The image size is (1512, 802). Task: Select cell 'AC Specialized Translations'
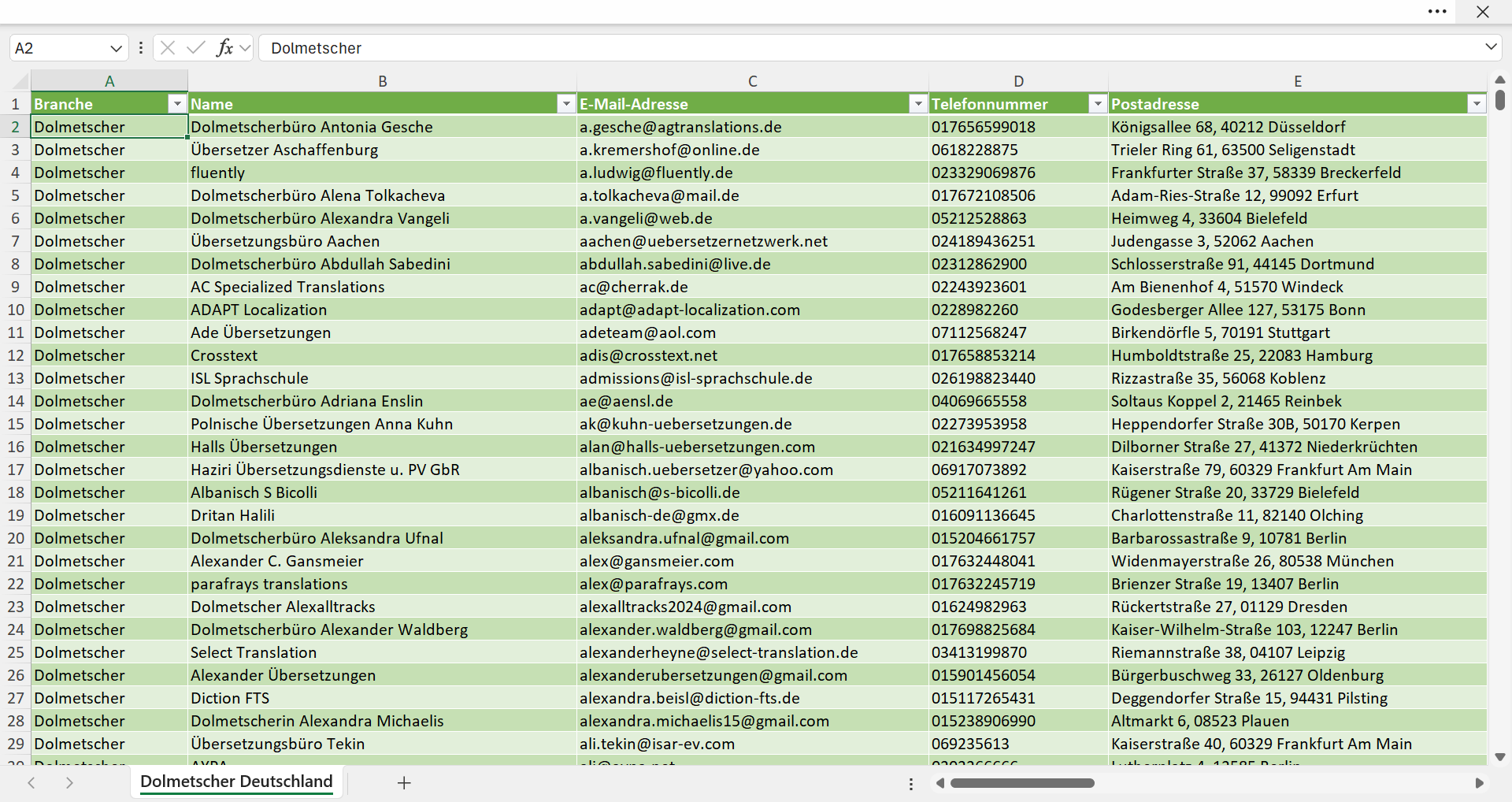click(x=382, y=287)
